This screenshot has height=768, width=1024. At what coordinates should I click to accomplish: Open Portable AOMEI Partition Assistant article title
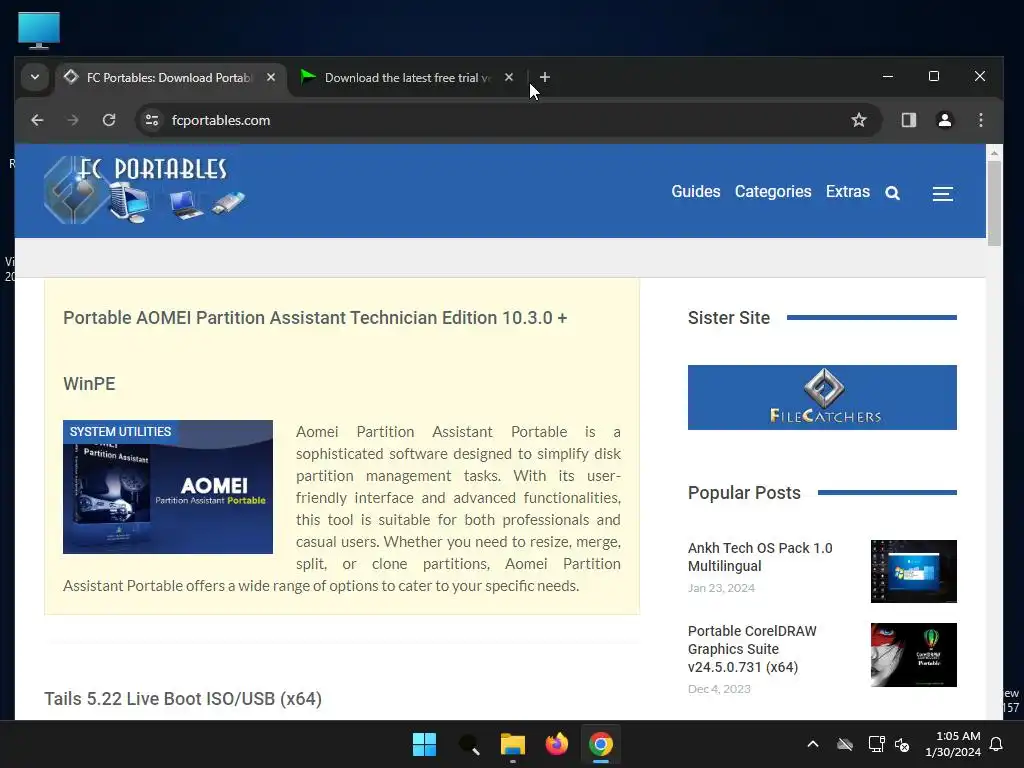(x=315, y=350)
